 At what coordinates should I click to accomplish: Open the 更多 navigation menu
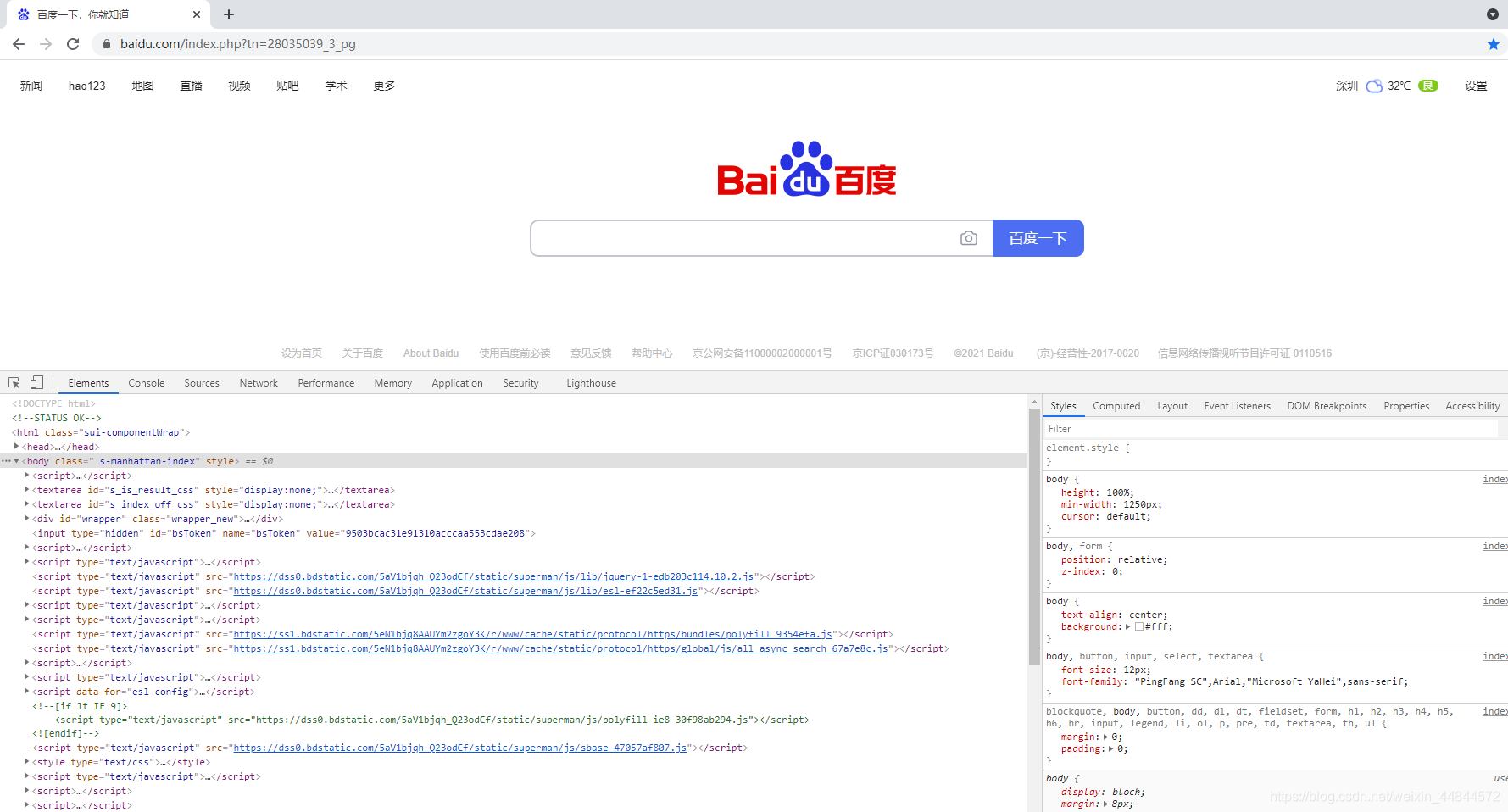pyautogui.click(x=384, y=86)
